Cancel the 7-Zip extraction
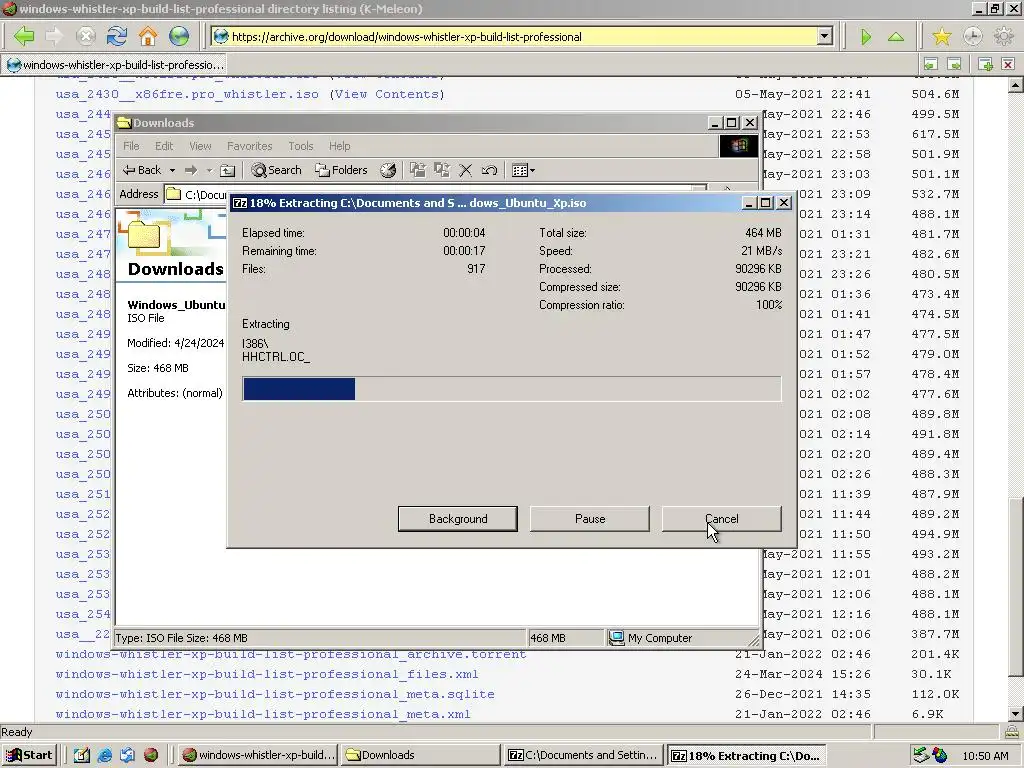The width and height of the screenshot is (1024, 768). click(x=722, y=519)
